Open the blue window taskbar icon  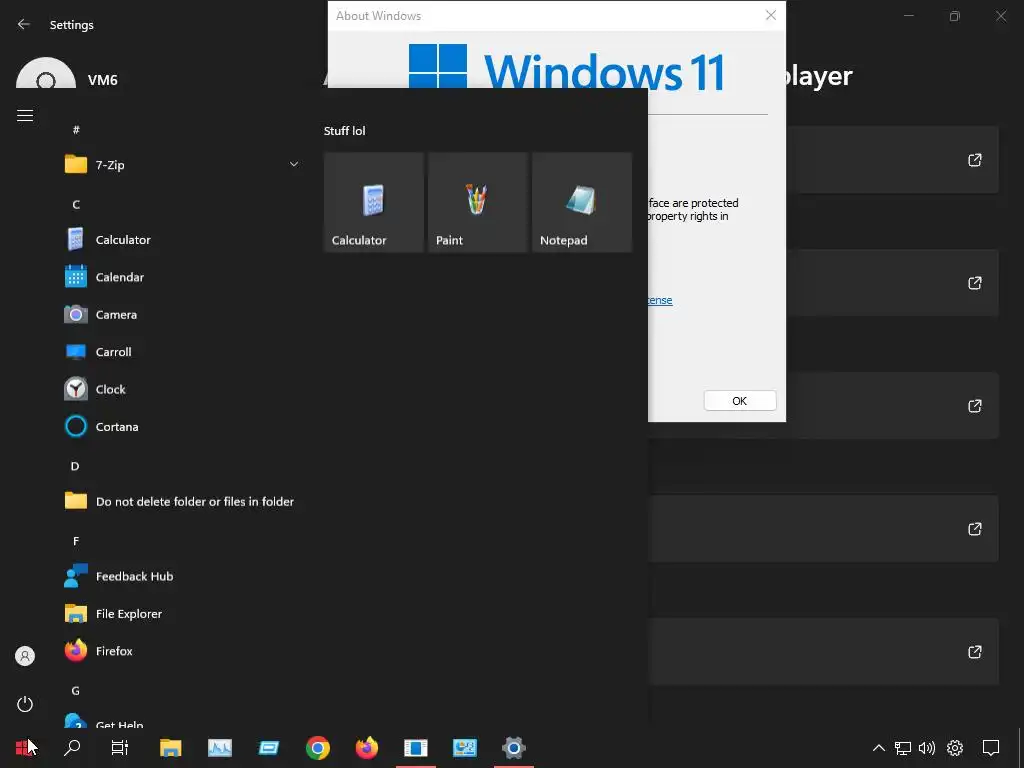268,748
